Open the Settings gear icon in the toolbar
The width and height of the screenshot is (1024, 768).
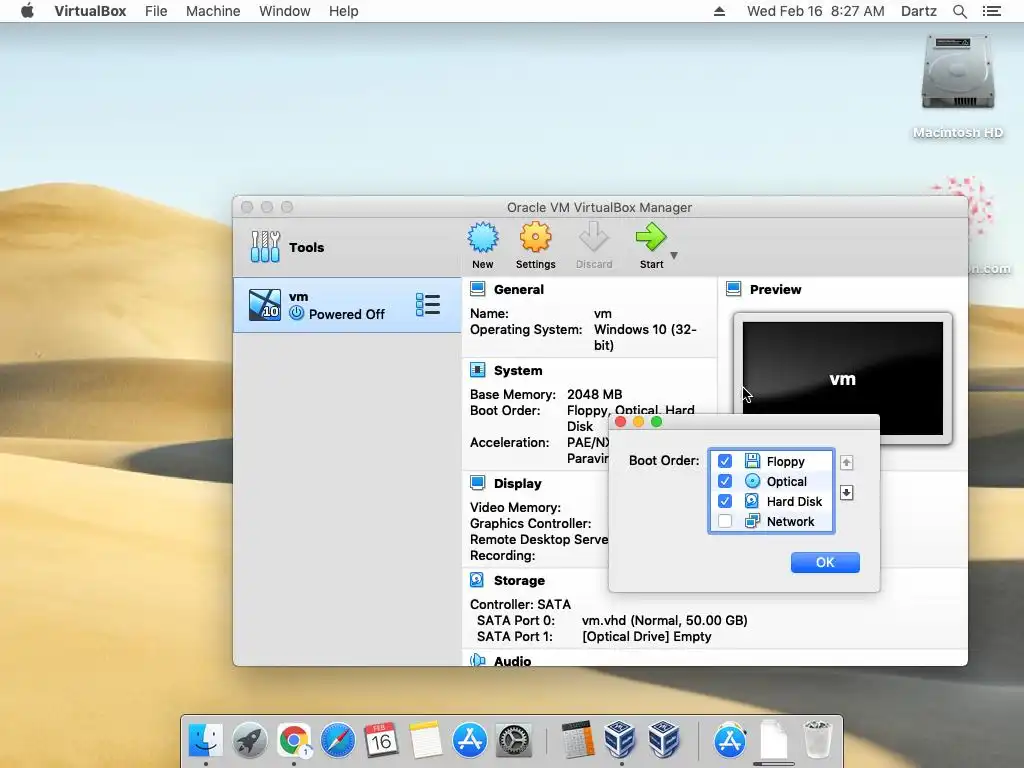536,238
